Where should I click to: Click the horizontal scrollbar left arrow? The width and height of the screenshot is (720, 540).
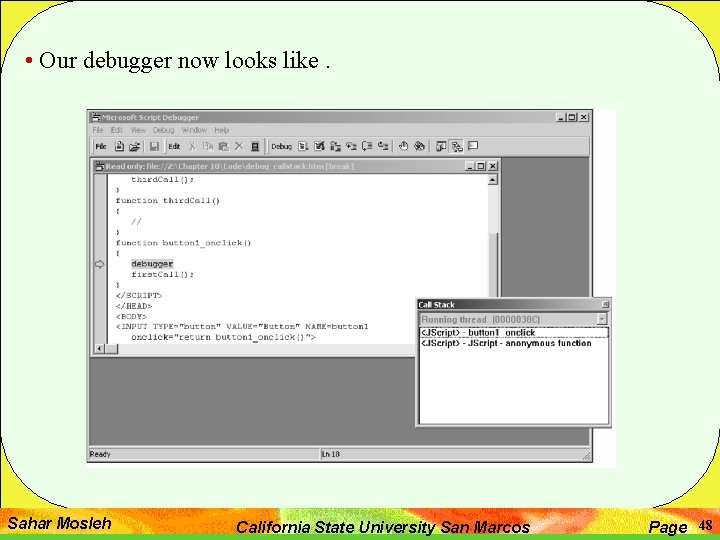[100, 349]
